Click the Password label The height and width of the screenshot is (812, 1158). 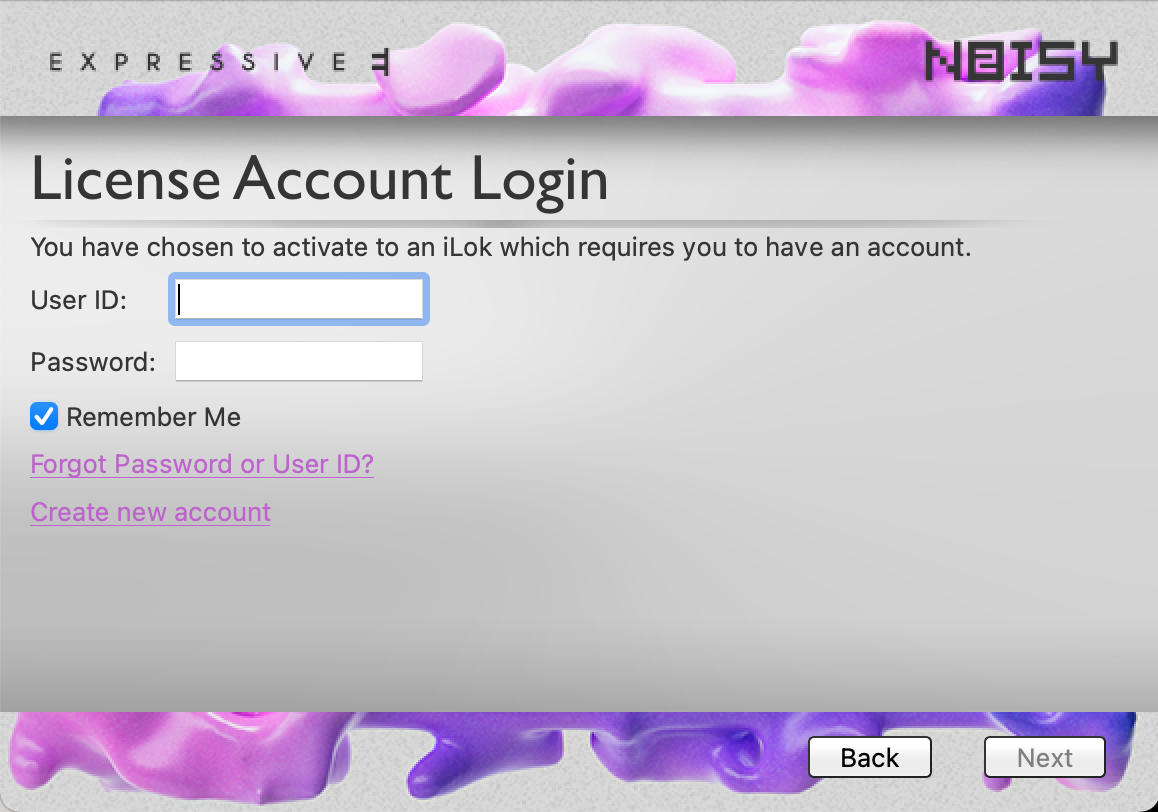coord(93,362)
